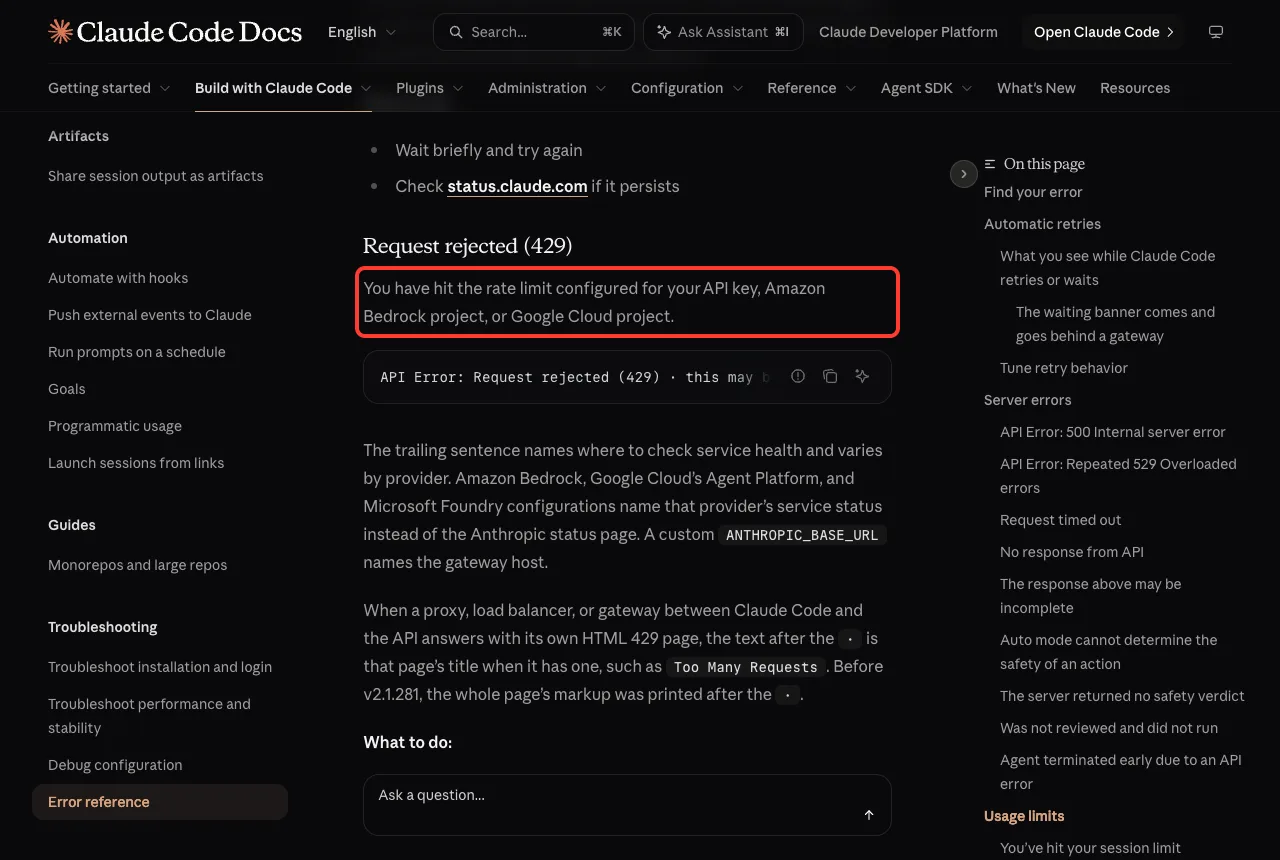This screenshot has height=860, width=1280.
Task: Click the magnifier icon in the search bar
Action: (x=456, y=32)
